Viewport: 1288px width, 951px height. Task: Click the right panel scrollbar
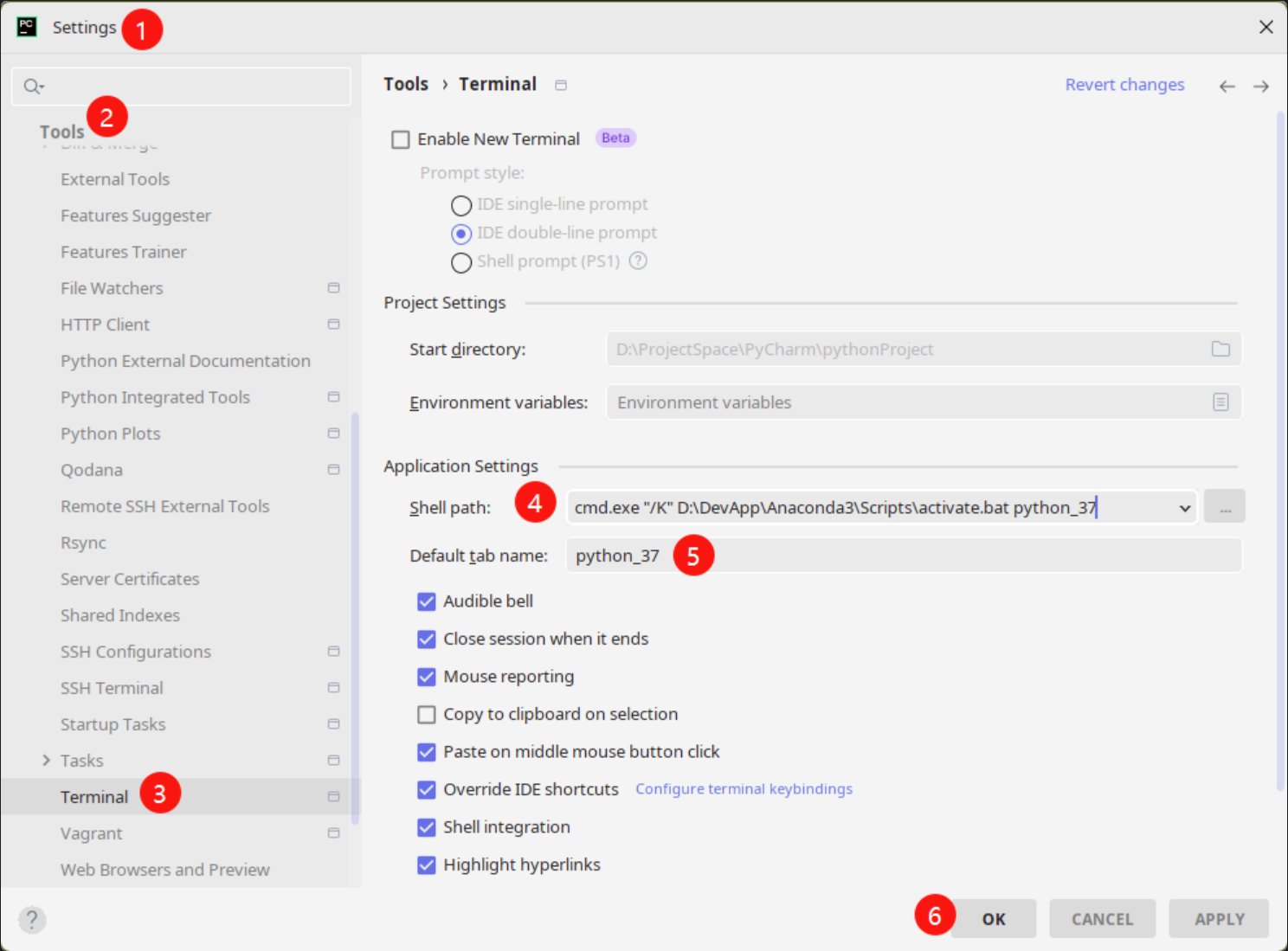point(1281,450)
